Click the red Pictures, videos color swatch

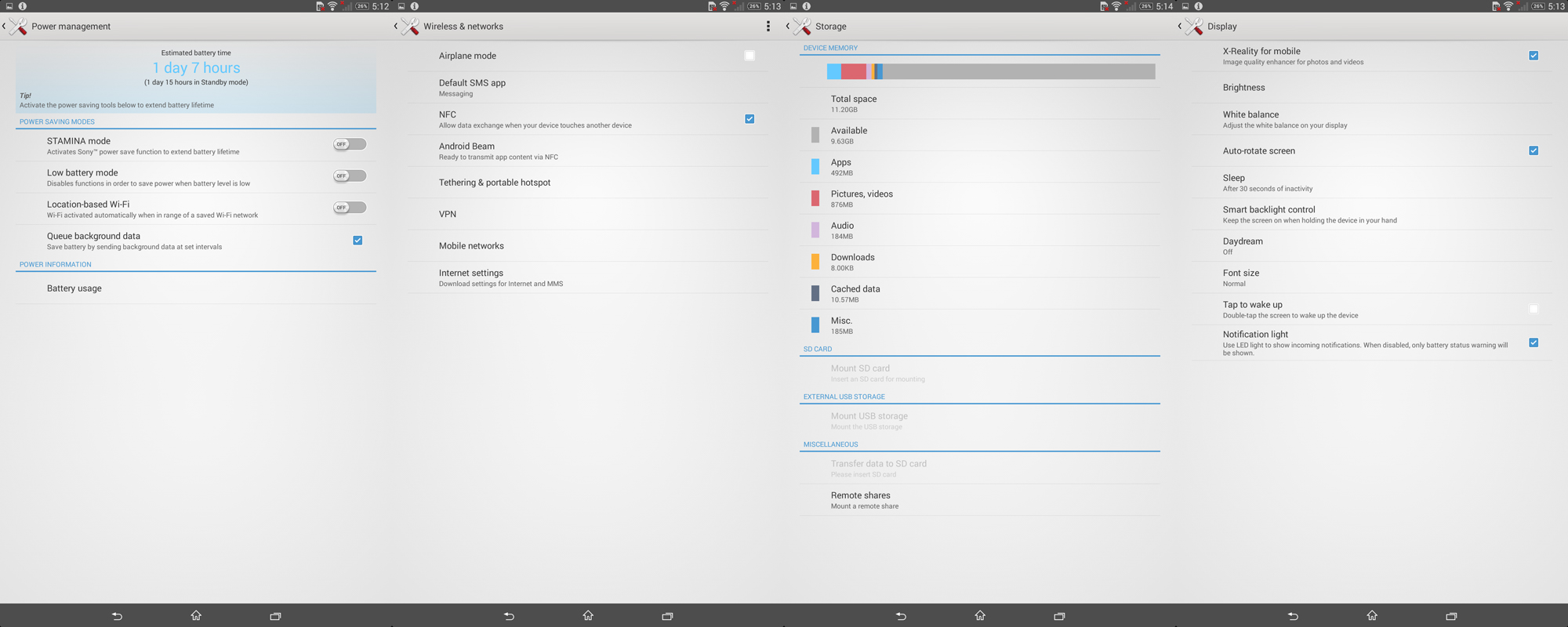(815, 198)
